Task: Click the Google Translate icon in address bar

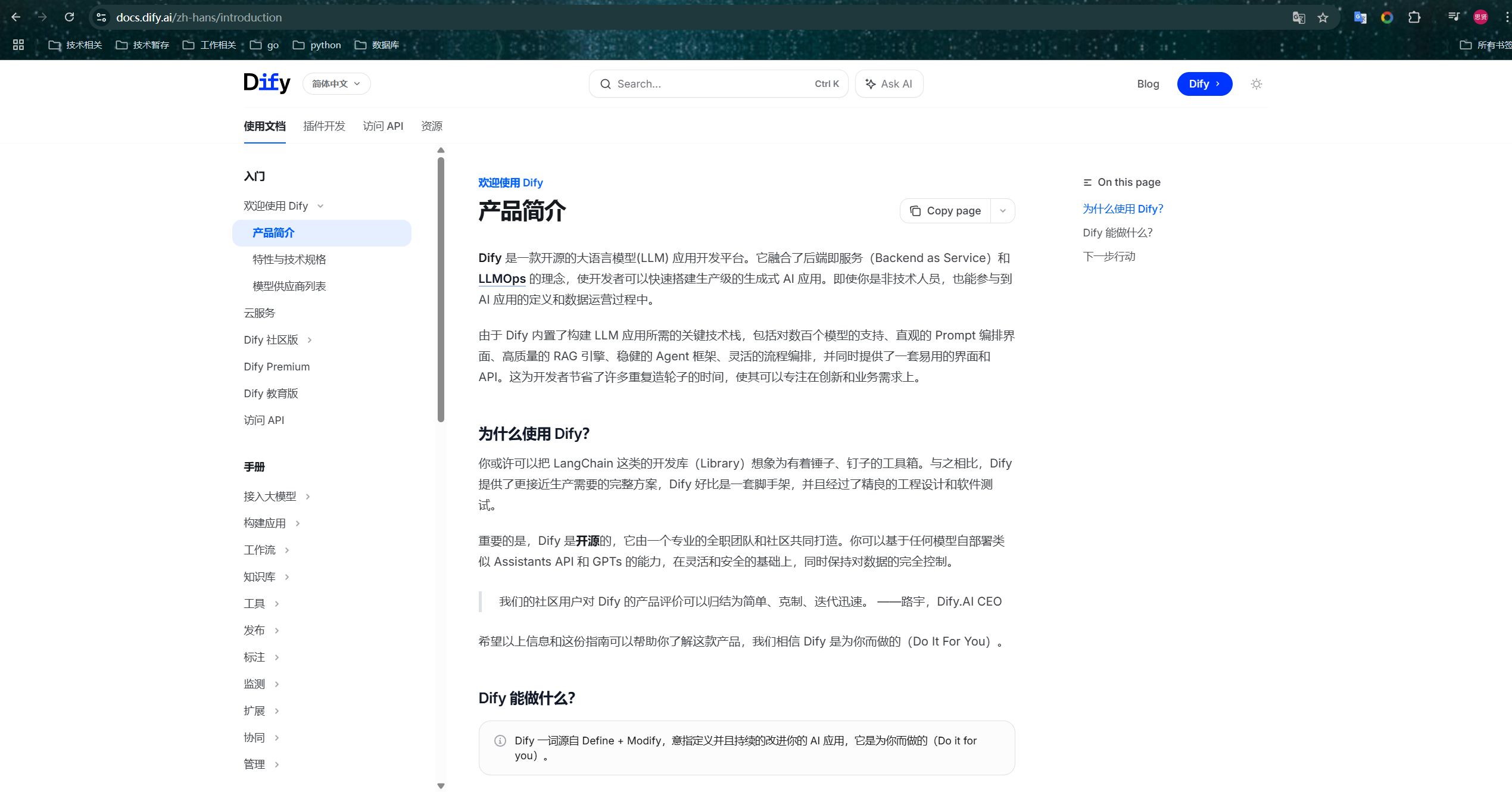Action: click(x=1298, y=17)
